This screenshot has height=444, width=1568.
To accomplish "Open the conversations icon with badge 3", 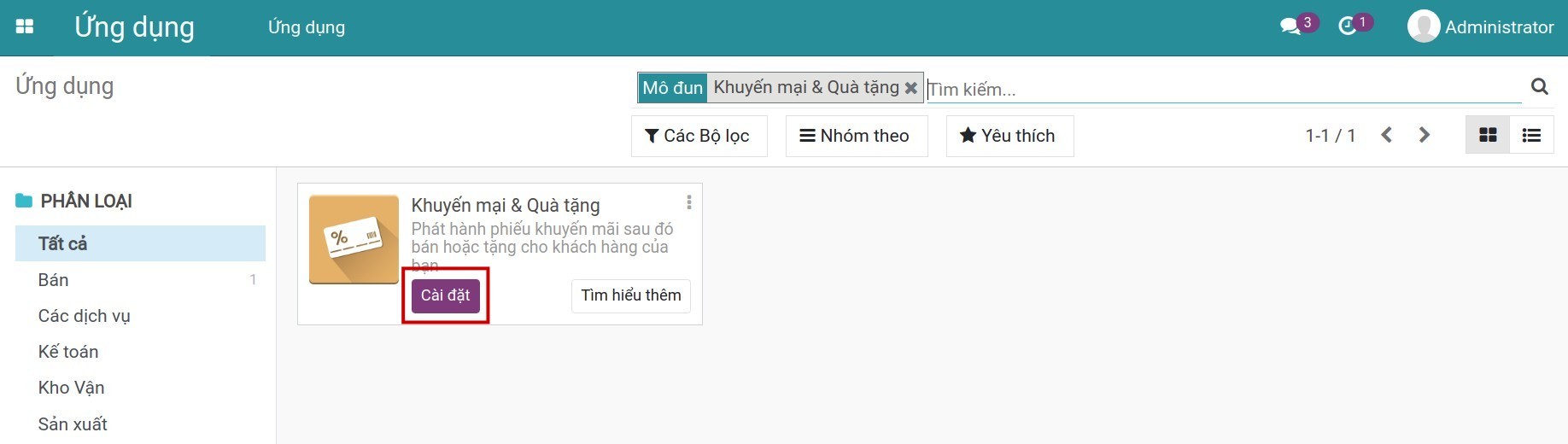I will (x=1298, y=26).
